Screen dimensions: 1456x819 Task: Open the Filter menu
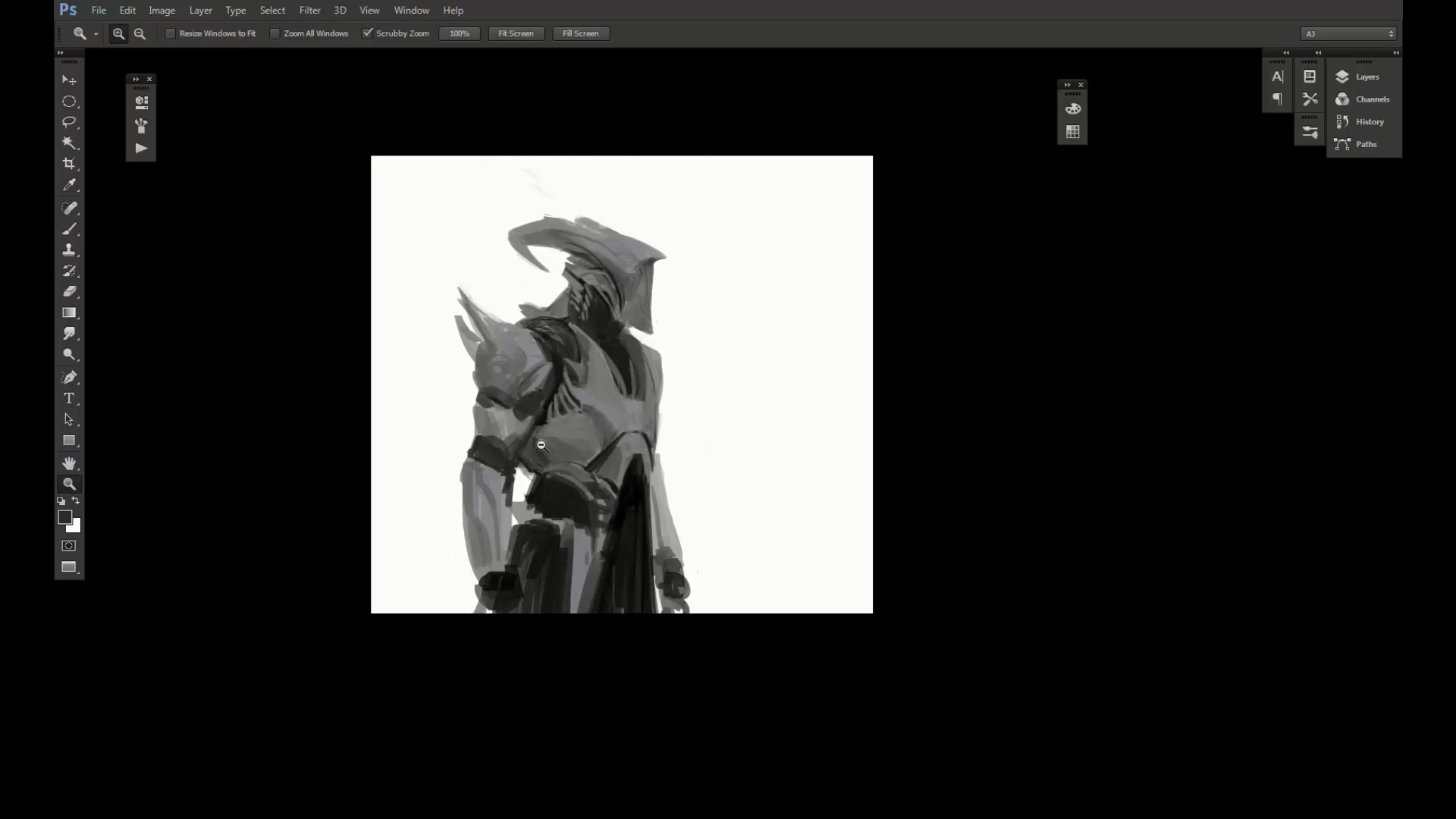pos(309,10)
